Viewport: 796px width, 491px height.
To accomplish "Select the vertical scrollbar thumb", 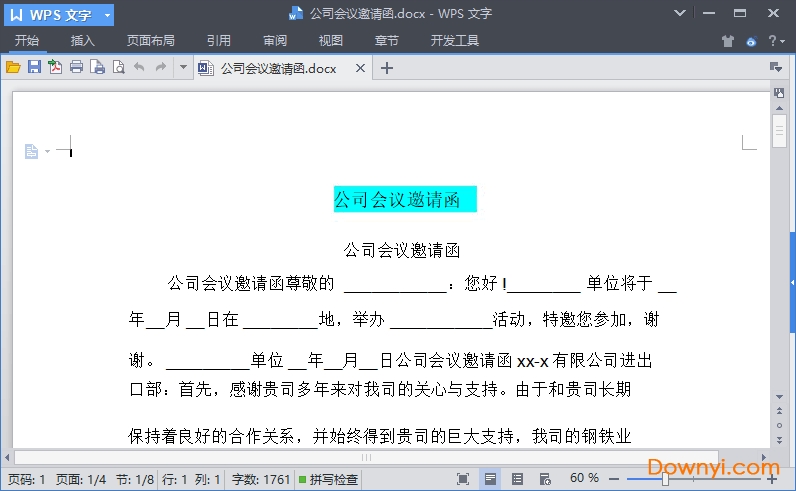I will click(x=779, y=131).
